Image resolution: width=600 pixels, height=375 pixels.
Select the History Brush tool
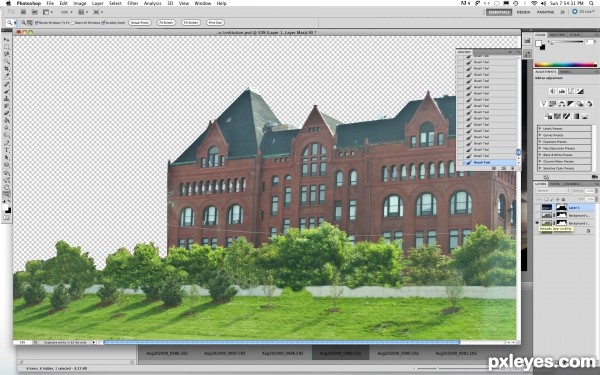(x=7, y=106)
